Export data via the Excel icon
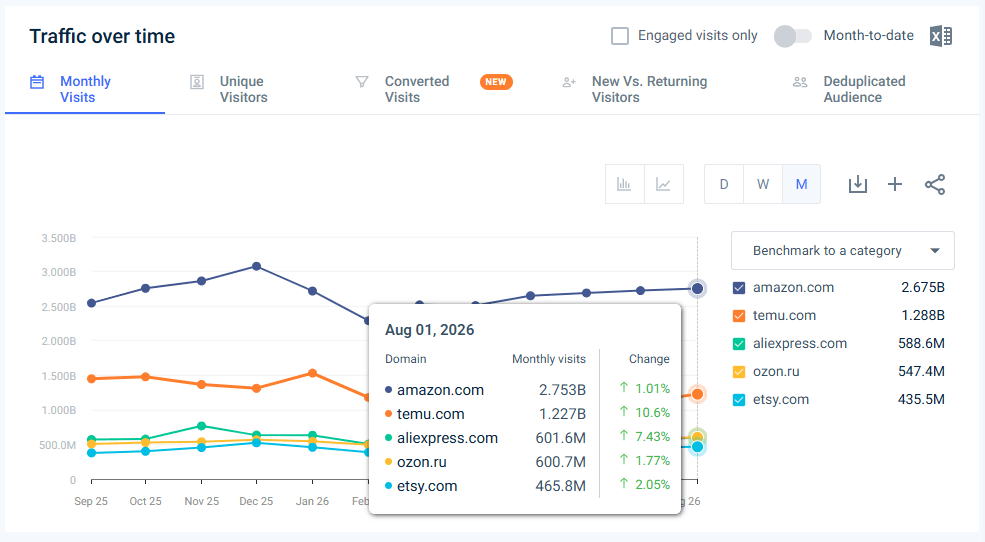This screenshot has width=985, height=542. click(x=940, y=36)
